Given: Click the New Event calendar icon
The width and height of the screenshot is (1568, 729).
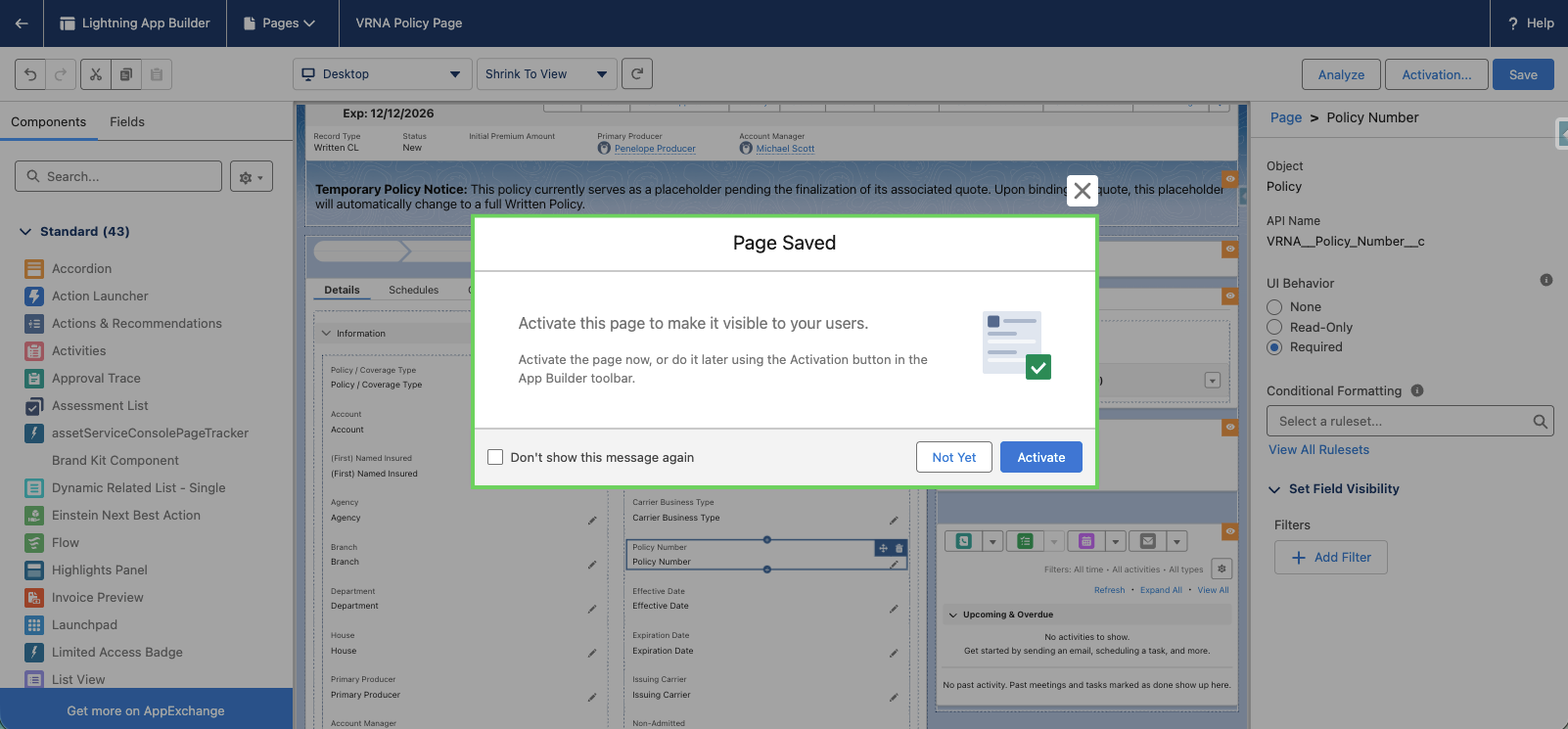Looking at the screenshot, I should pyautogui.click(x=1086, y=541).
